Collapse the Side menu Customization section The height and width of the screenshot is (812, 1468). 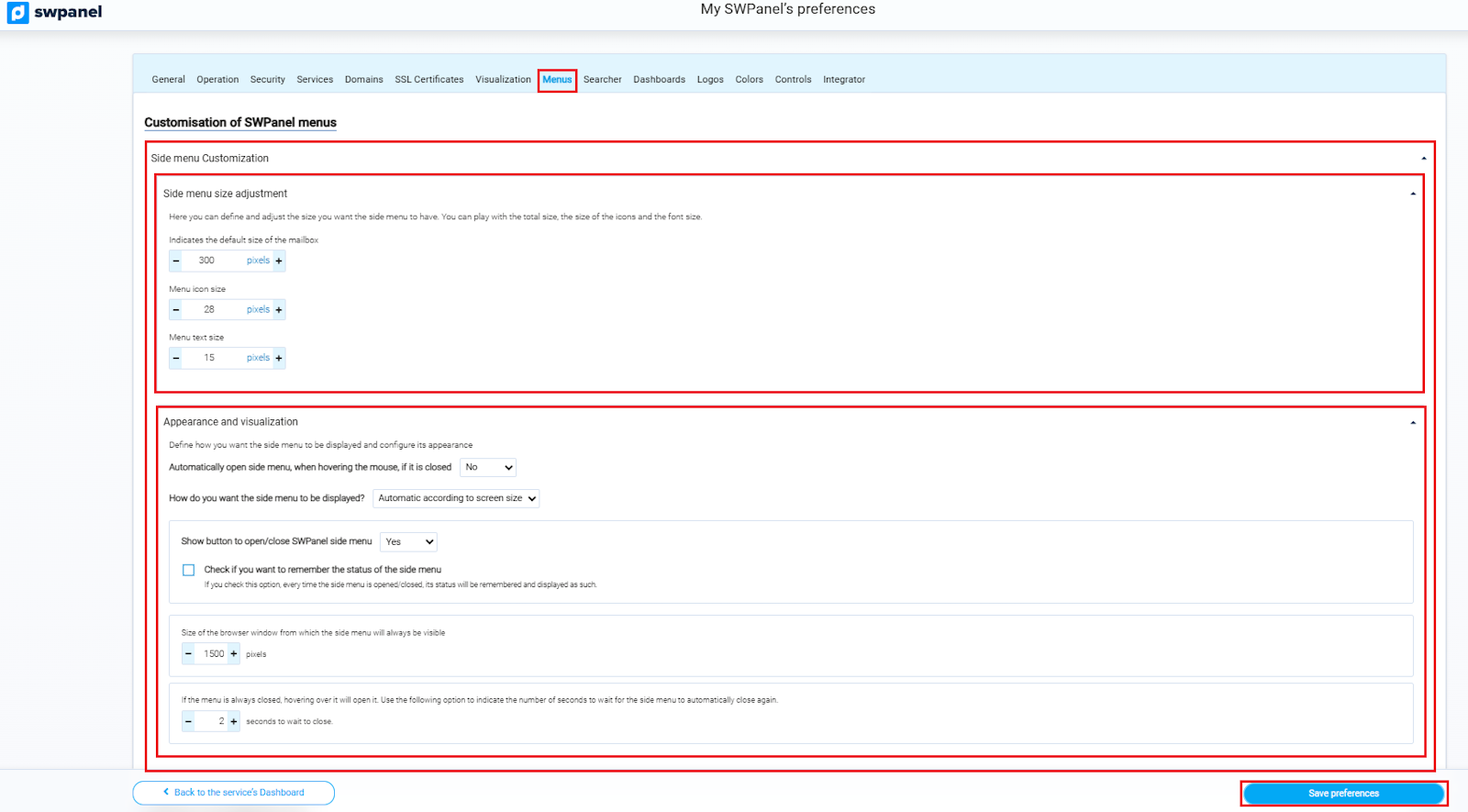tap(1423, 159)
